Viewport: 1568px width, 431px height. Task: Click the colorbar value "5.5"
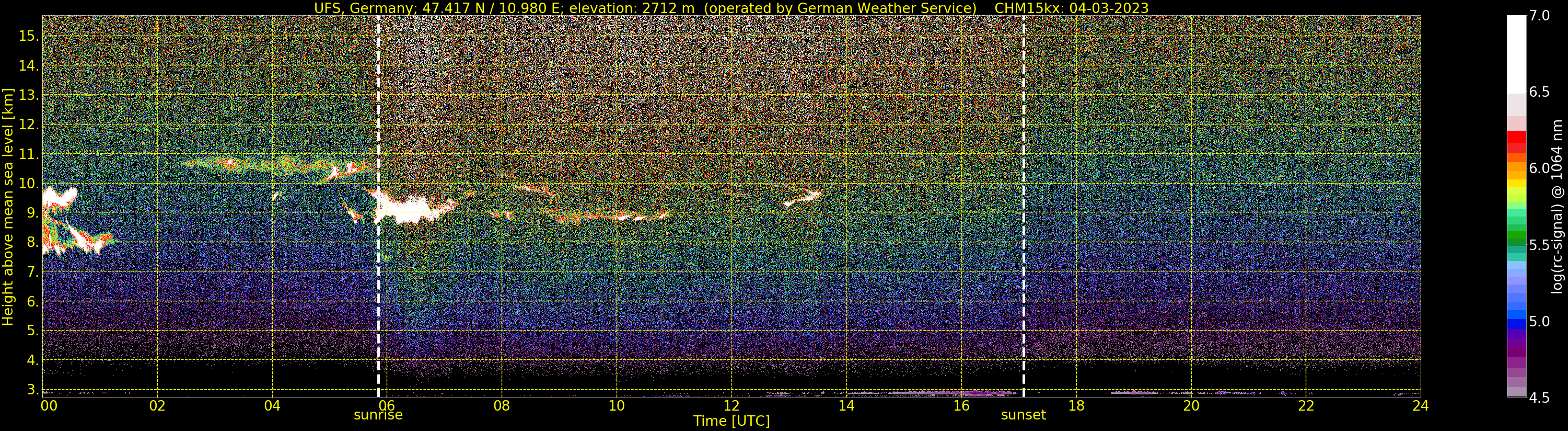click(x=1539, y=245)
